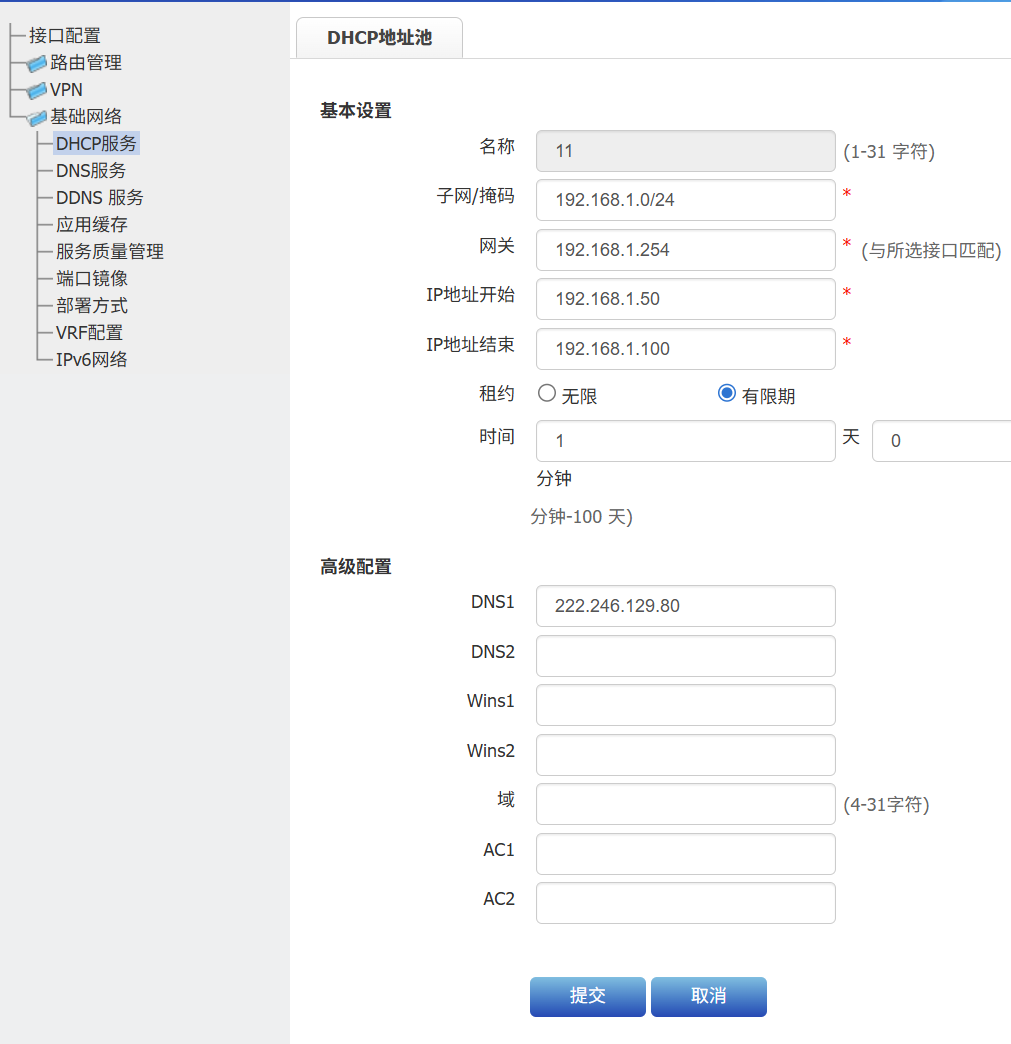Click the 基本设置 section heading
The height and width of the screenshot is (1044, 1011).
[x=356, y=111]
